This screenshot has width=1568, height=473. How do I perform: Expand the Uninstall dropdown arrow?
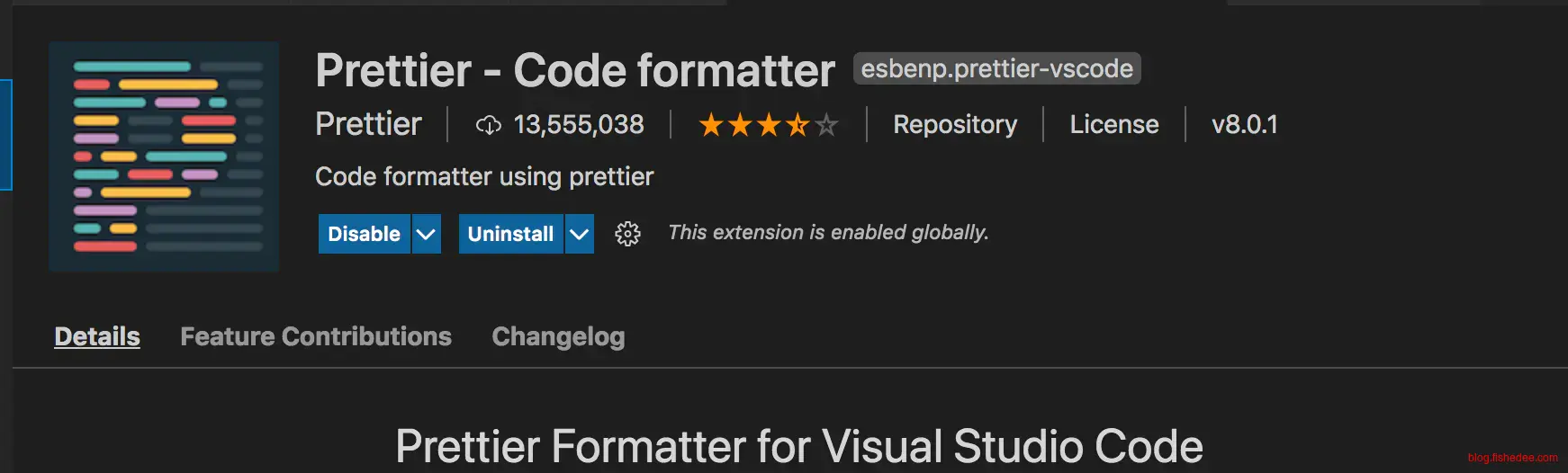coord(580,234)
